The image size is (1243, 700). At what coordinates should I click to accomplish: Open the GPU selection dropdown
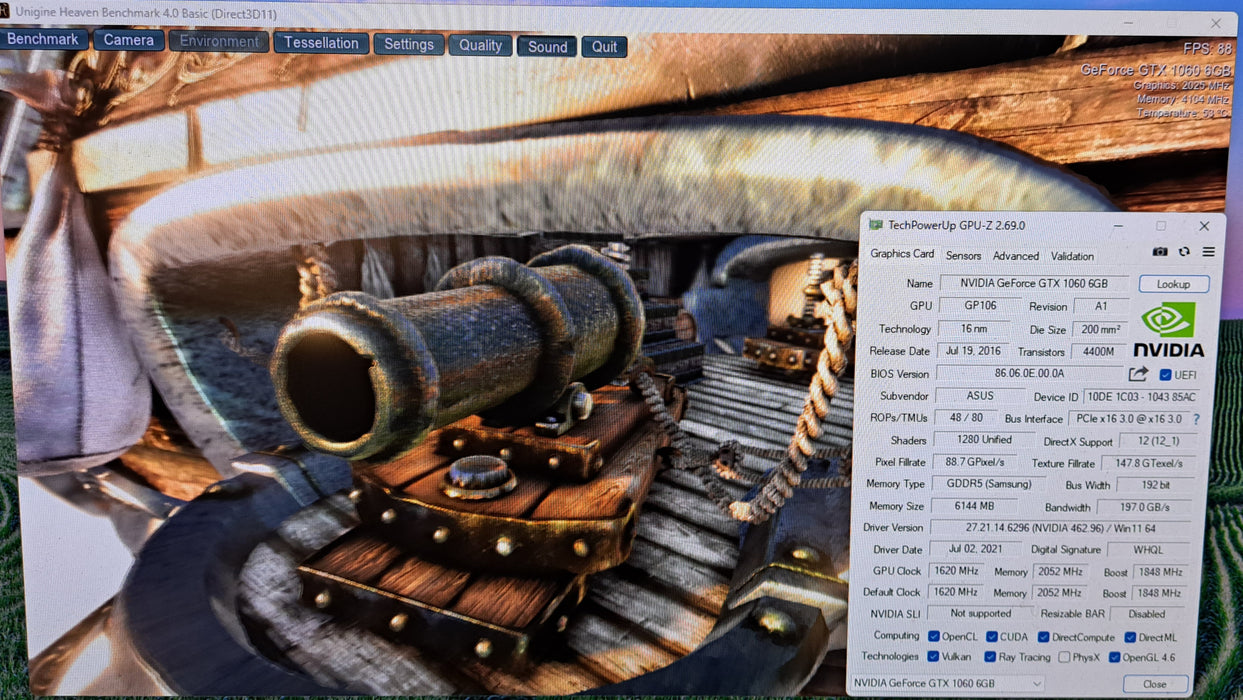(x=947, y=683)
